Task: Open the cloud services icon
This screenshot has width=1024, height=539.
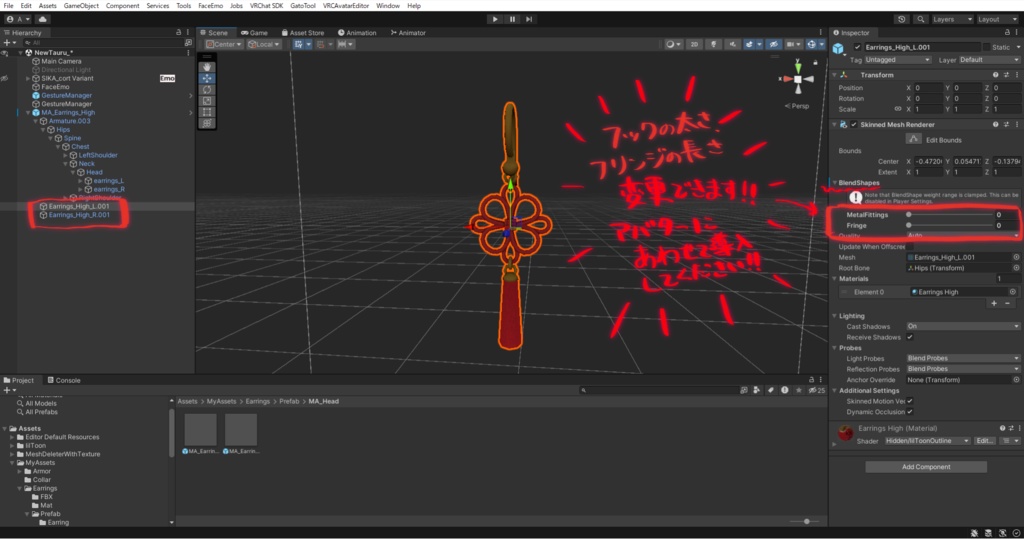Action: pyautogui.click(x=42, y=19)
